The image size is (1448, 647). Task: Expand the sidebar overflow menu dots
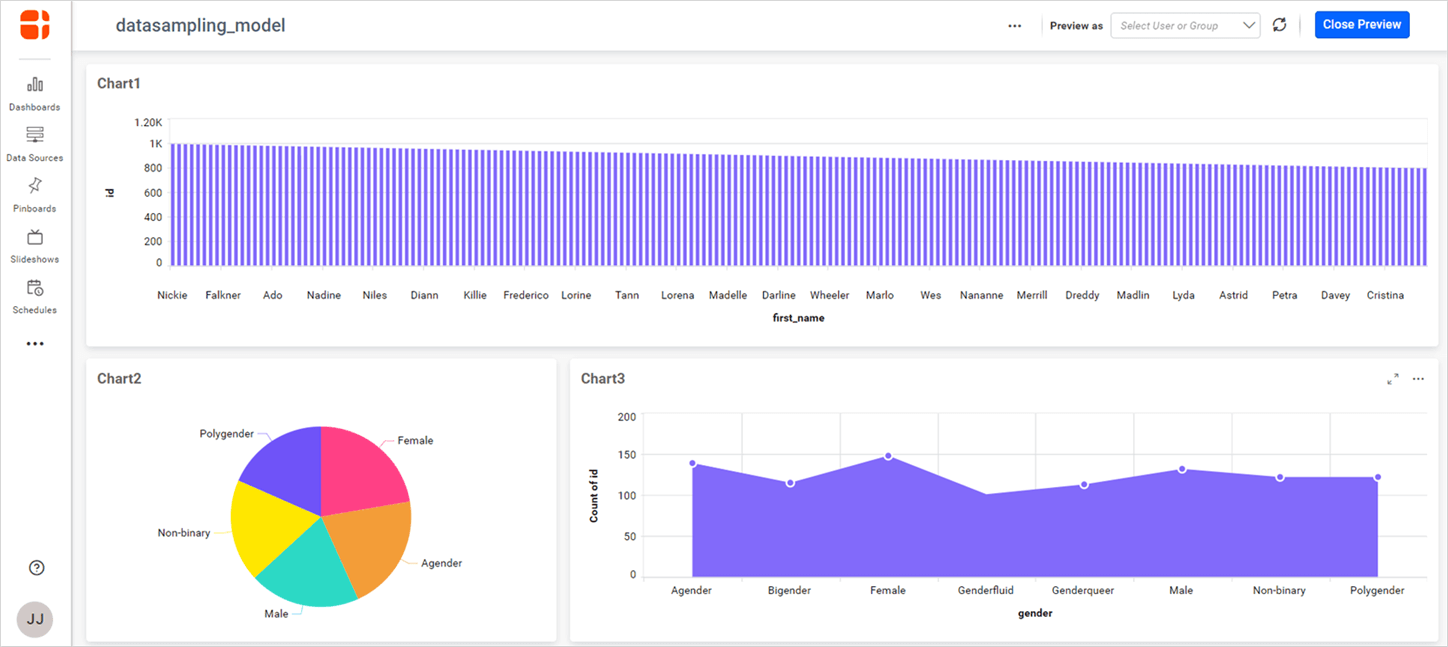(34, 343)
